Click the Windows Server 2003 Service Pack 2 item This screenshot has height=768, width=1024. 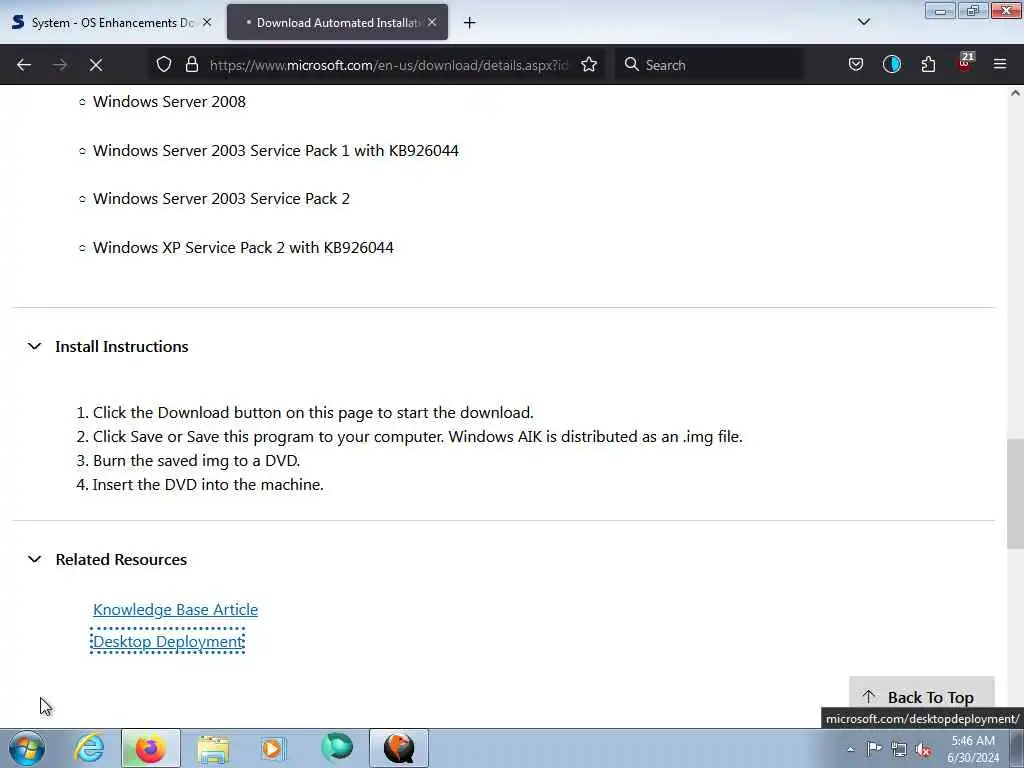(221, 199)
